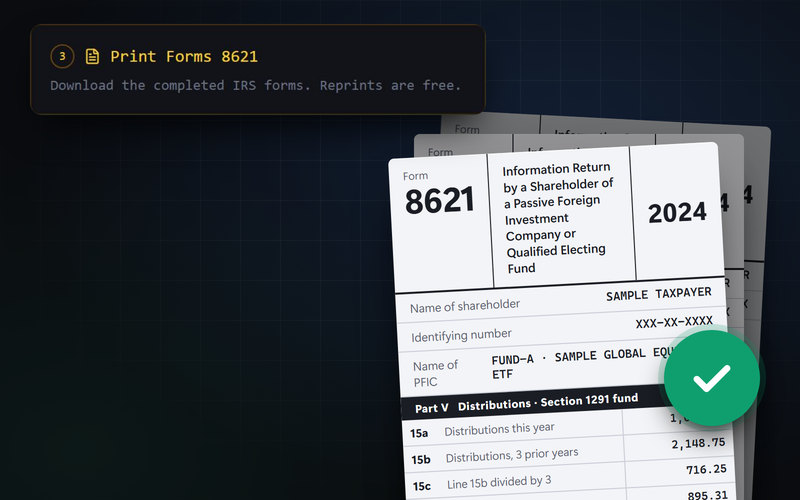Image resolution: width=800 pixels, height=500 pixels.
Task: Click the Identifying number label
Action: click(461, 335)
